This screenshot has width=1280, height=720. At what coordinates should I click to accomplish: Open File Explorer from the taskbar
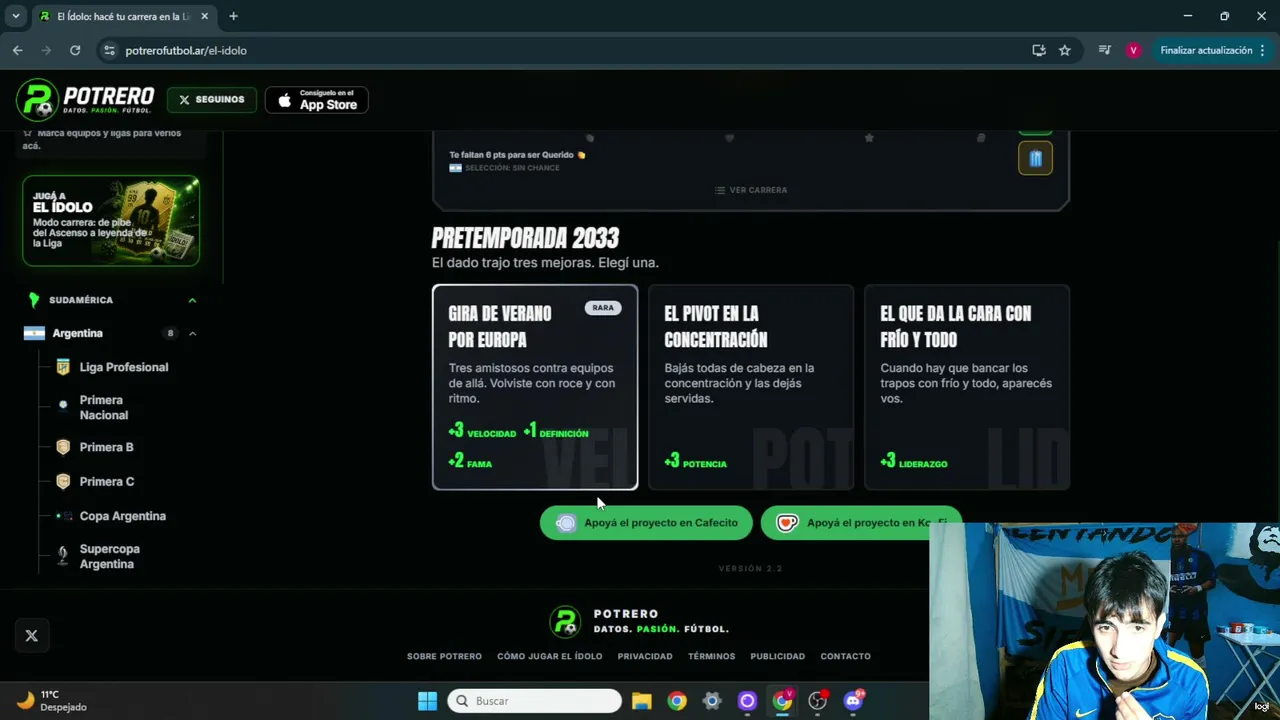click(x=642, y=701)
